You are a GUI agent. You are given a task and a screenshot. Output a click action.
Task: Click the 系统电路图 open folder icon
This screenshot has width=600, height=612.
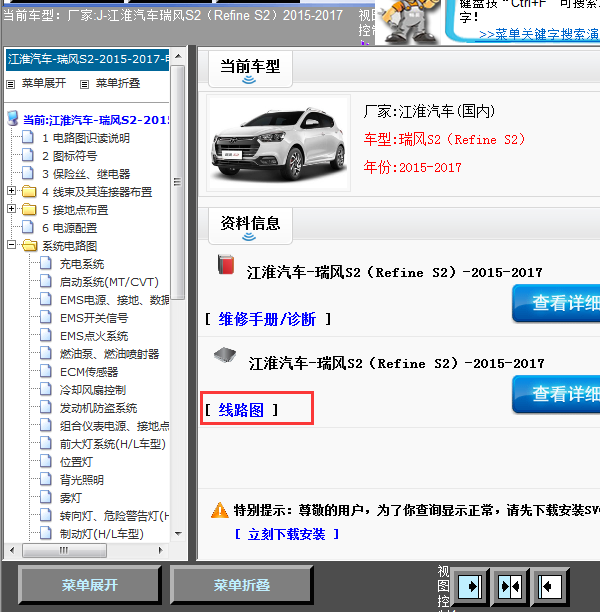tap(30, 246)
